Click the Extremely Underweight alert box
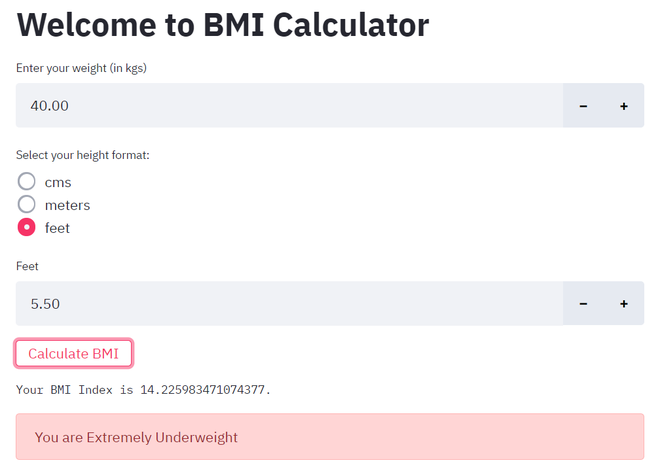The height and width of the screenshot is (469, 660). 330,437
